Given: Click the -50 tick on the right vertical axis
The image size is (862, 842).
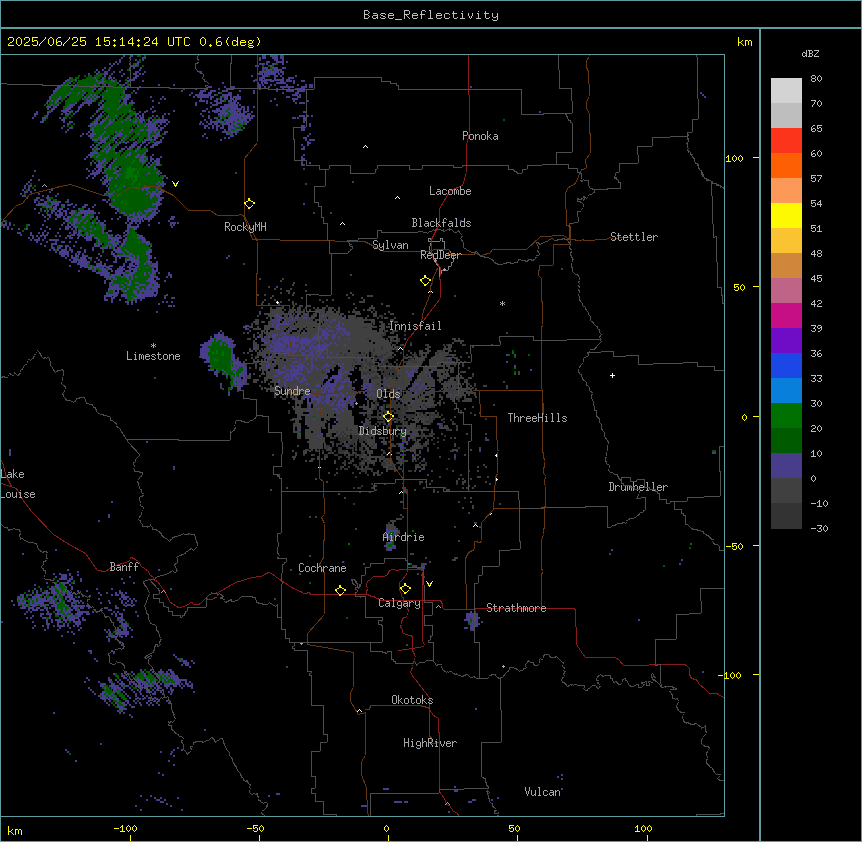Looking at the screenshot, I should click(x=734, y=546).
